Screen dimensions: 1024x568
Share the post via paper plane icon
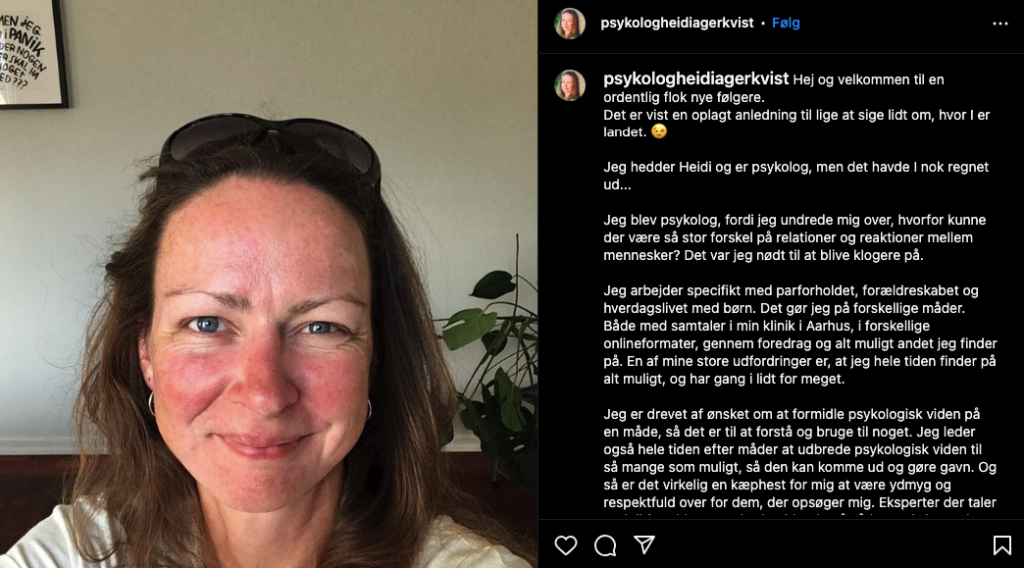coord(645,544)
